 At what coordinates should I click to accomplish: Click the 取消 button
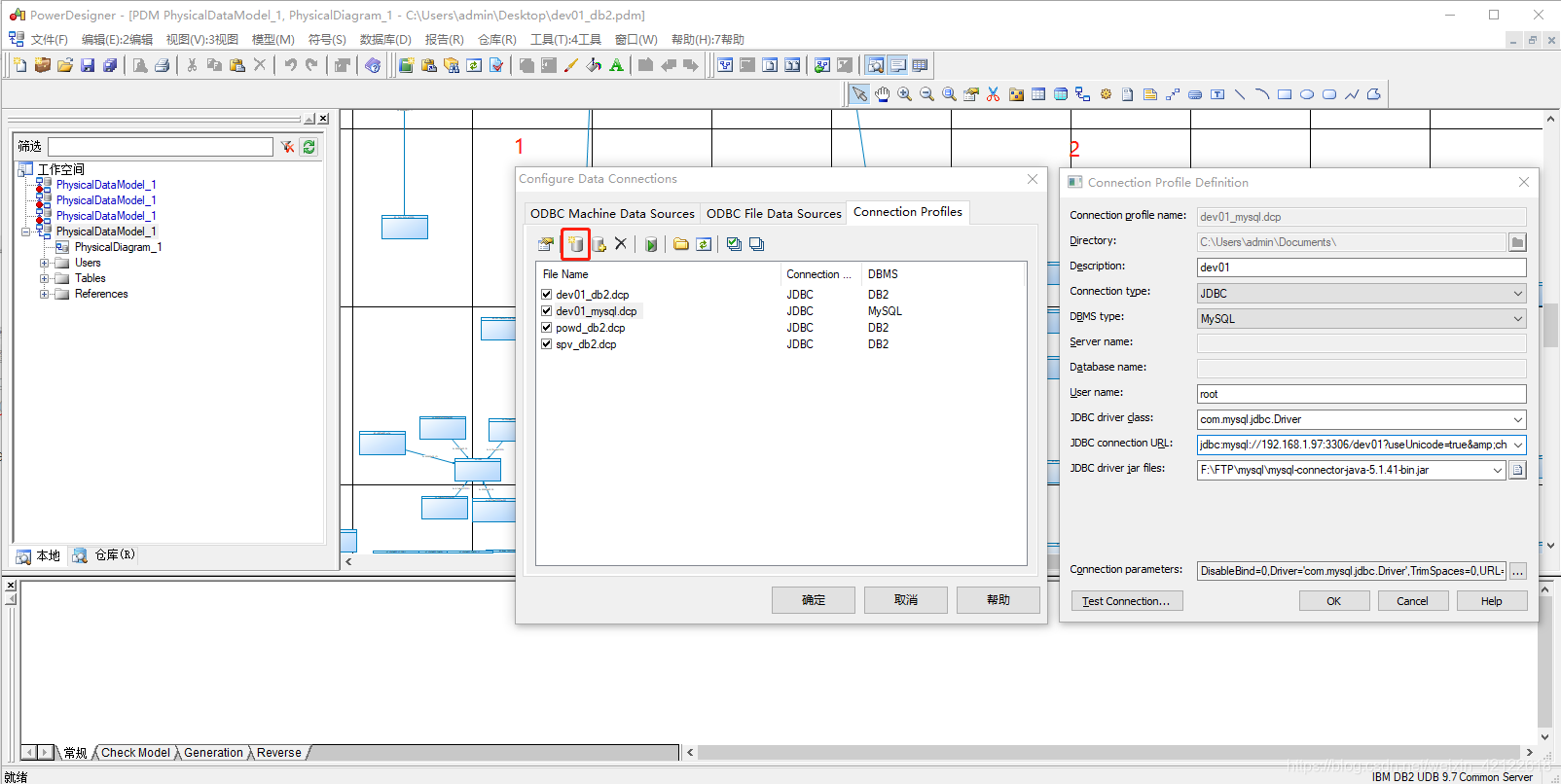point(906,600)
